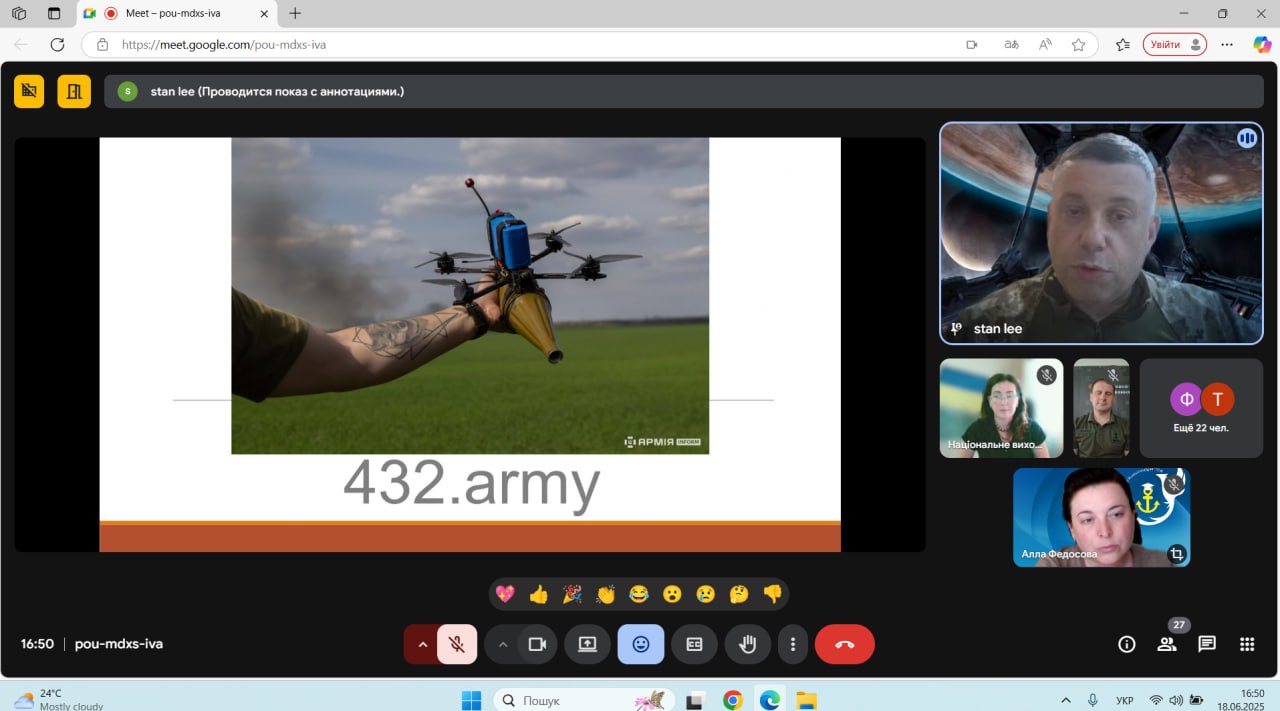1280x711 pixels.
Task: Open the Activities grid icon
Action: click(1247, 644)
